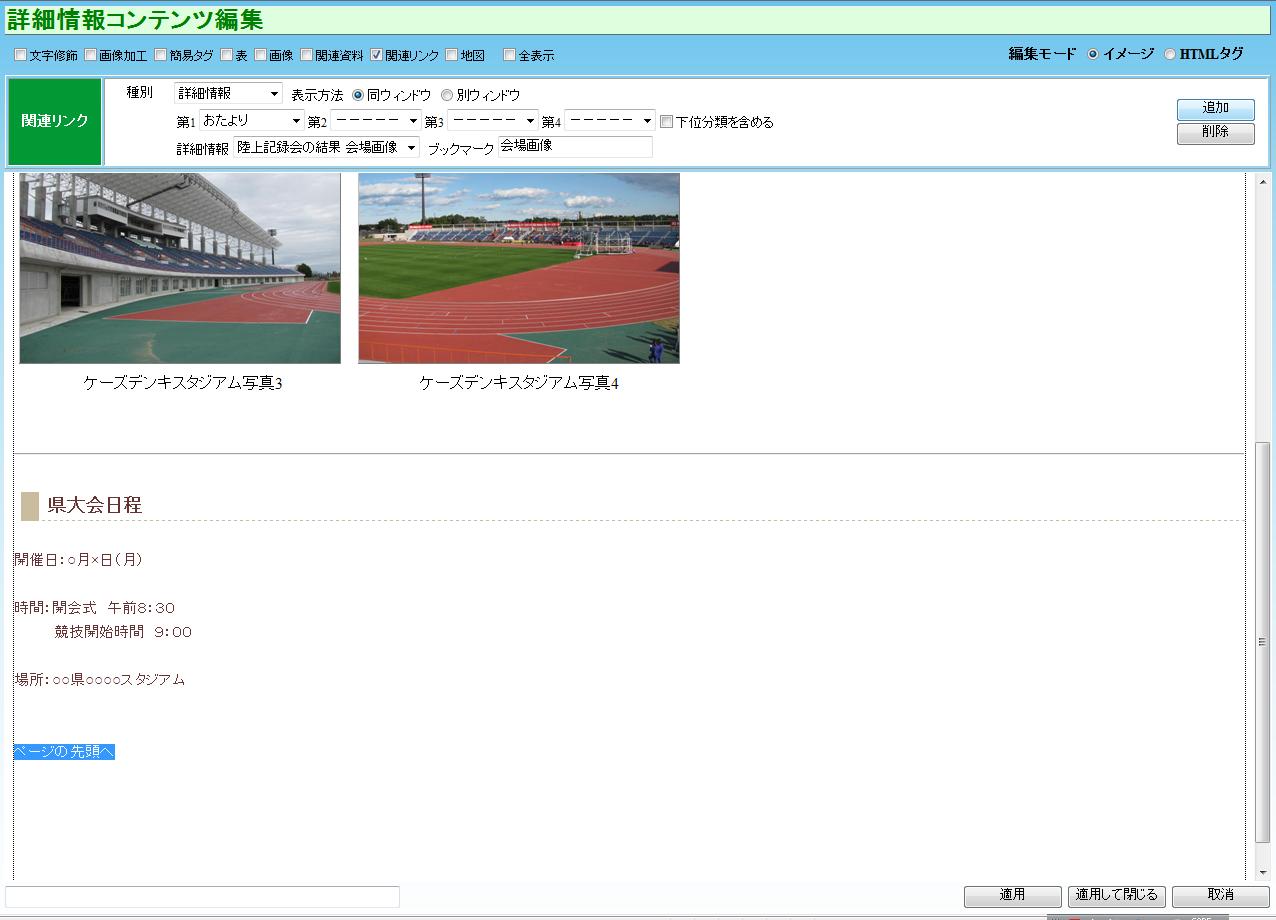The height and width of the screenshot is (920, 1276).
Task: Open the 種別 dropdown showing 詳細情報
Action: pyautogui.click(x=228, y=93)
